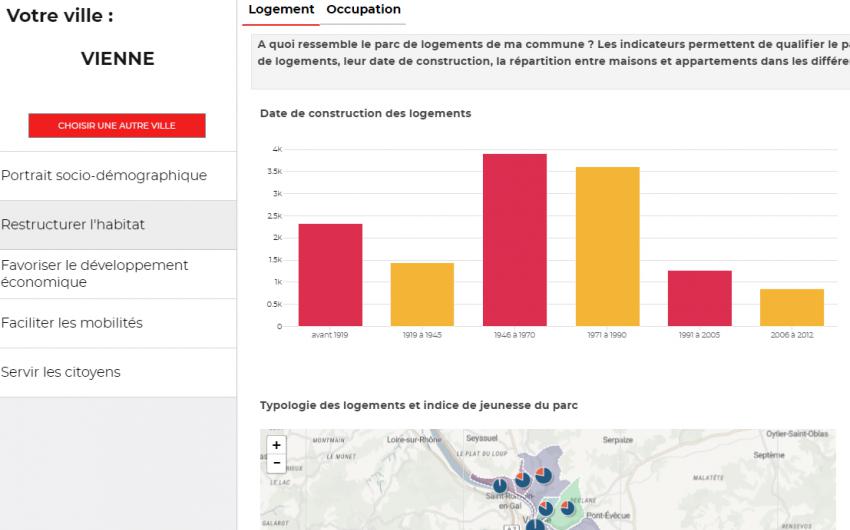Select the '1991 à 2005' red bar
The image size is (850, 530).
699,298
